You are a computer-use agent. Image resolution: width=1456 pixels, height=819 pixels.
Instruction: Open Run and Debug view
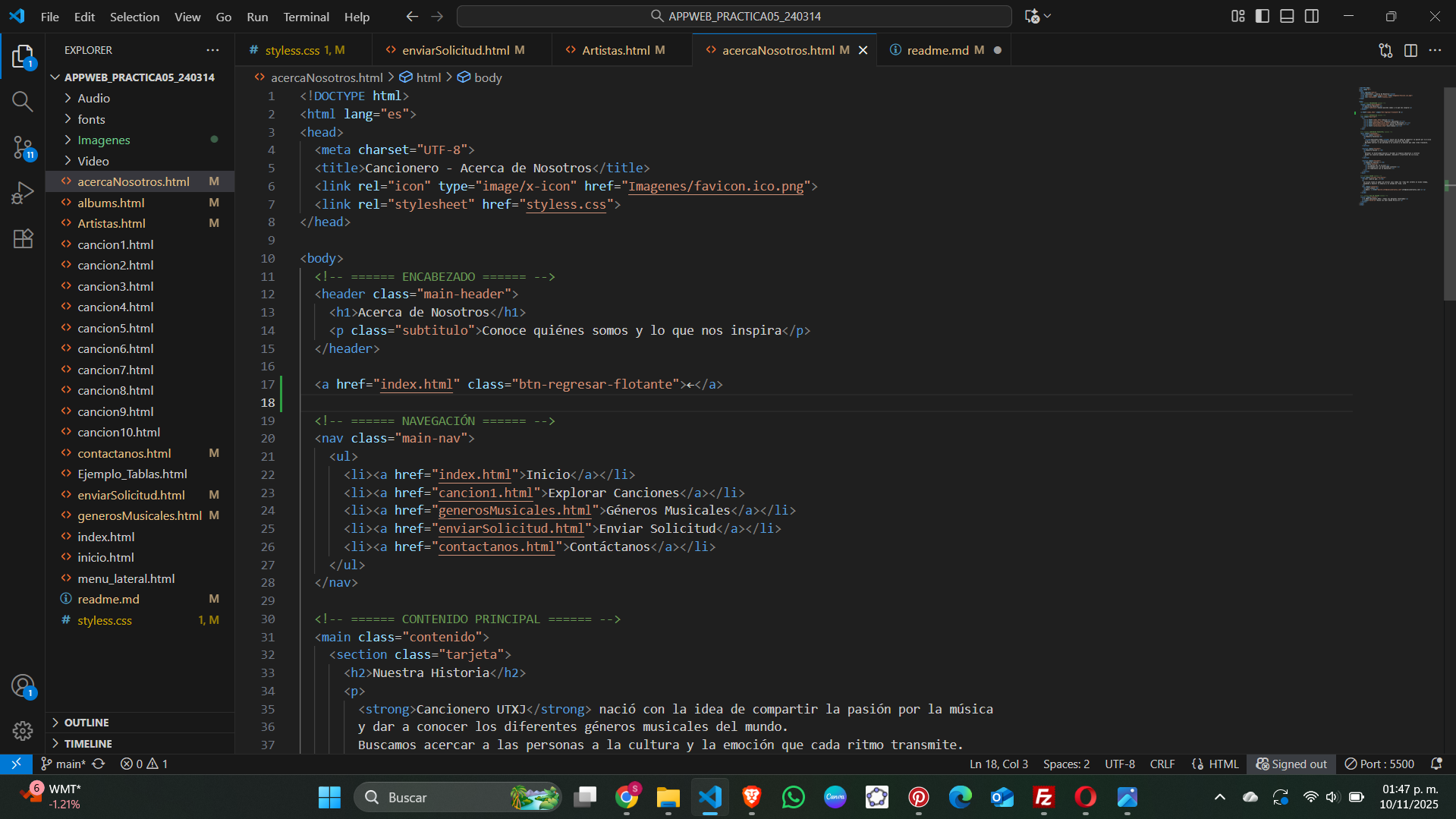coord(23,193)
